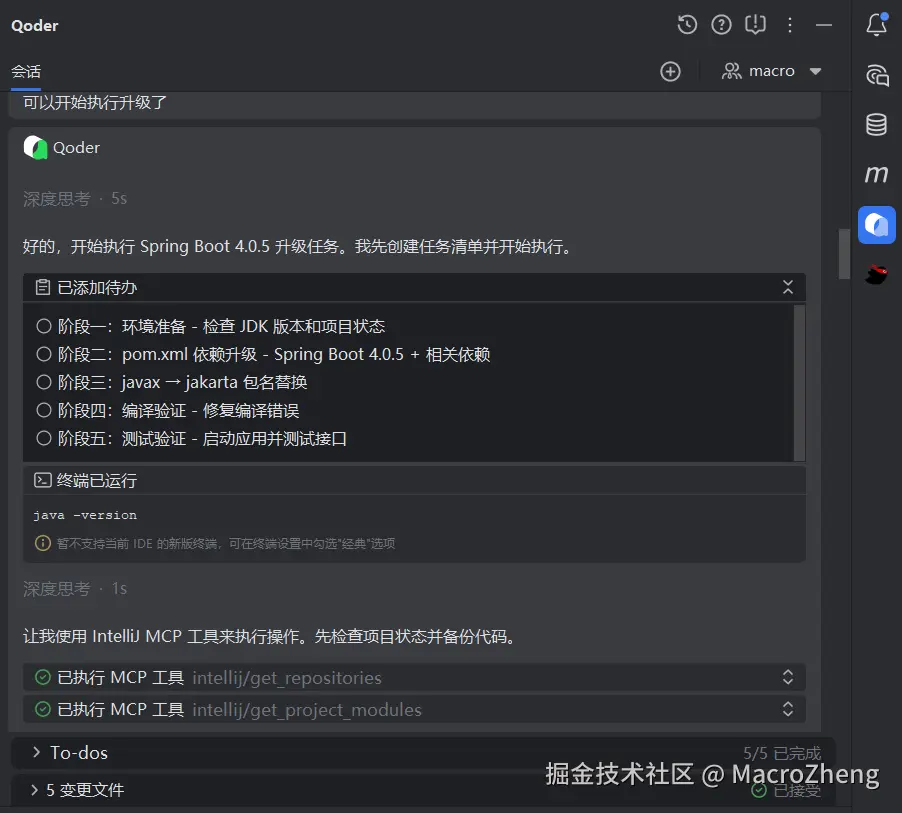Click green check icon for get_project_modules tool
This screenshot has height=813, width=902.
[43, 709]
